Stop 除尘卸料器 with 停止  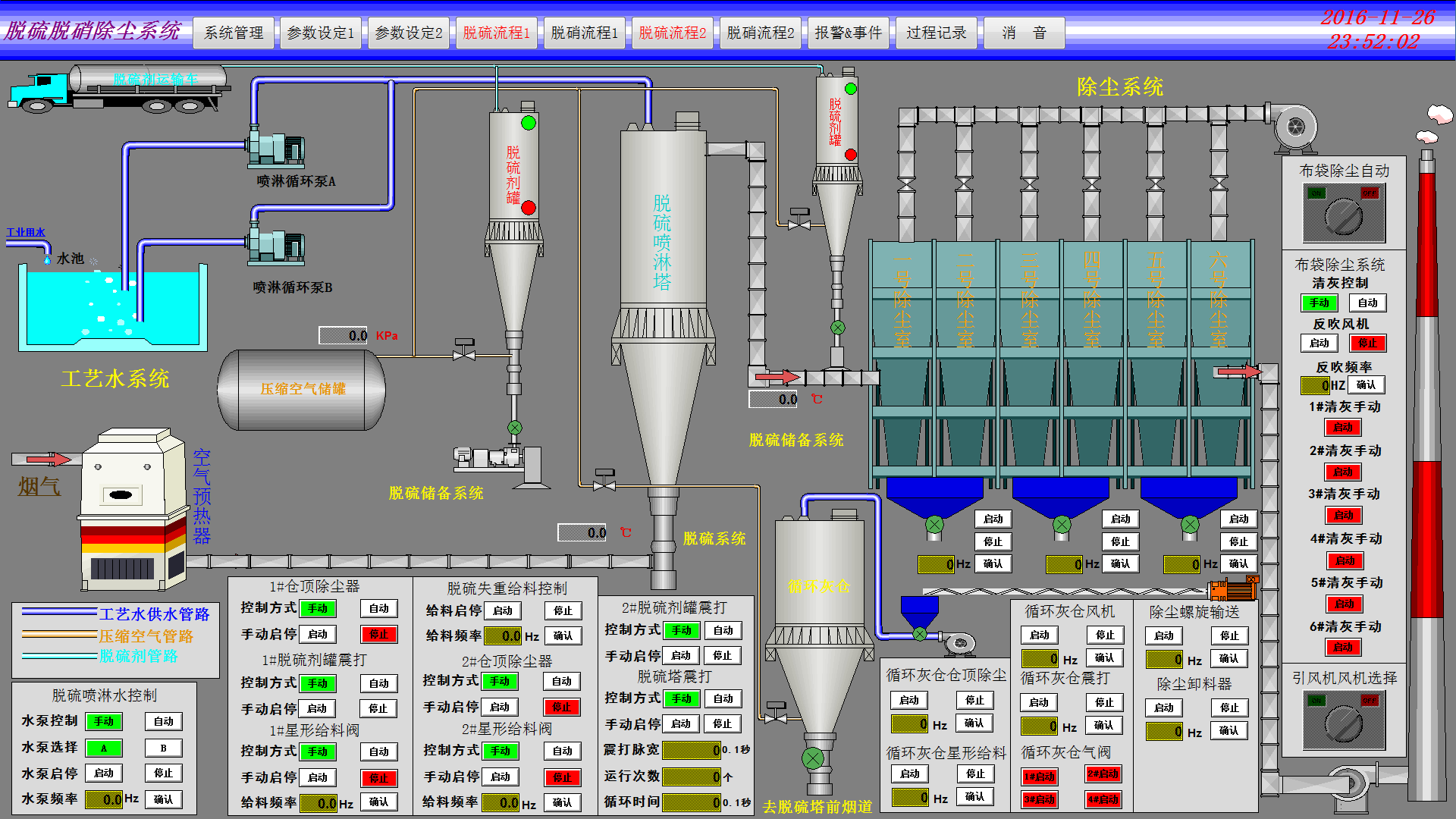1229,708
